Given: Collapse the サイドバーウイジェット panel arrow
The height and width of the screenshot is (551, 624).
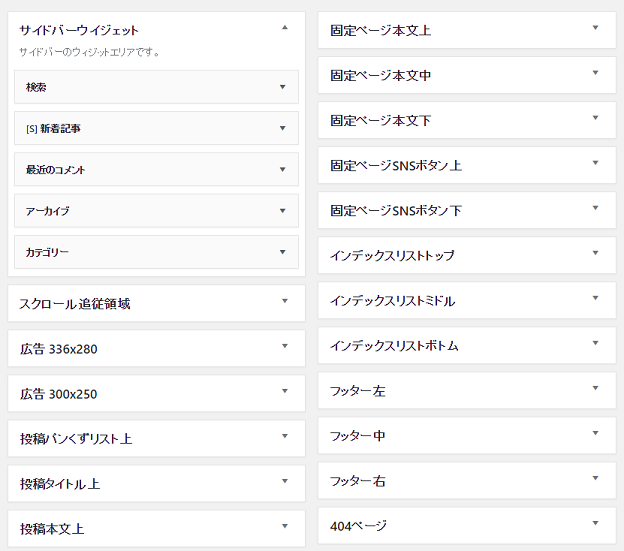Looking at the screenshot, I should 285,28.
